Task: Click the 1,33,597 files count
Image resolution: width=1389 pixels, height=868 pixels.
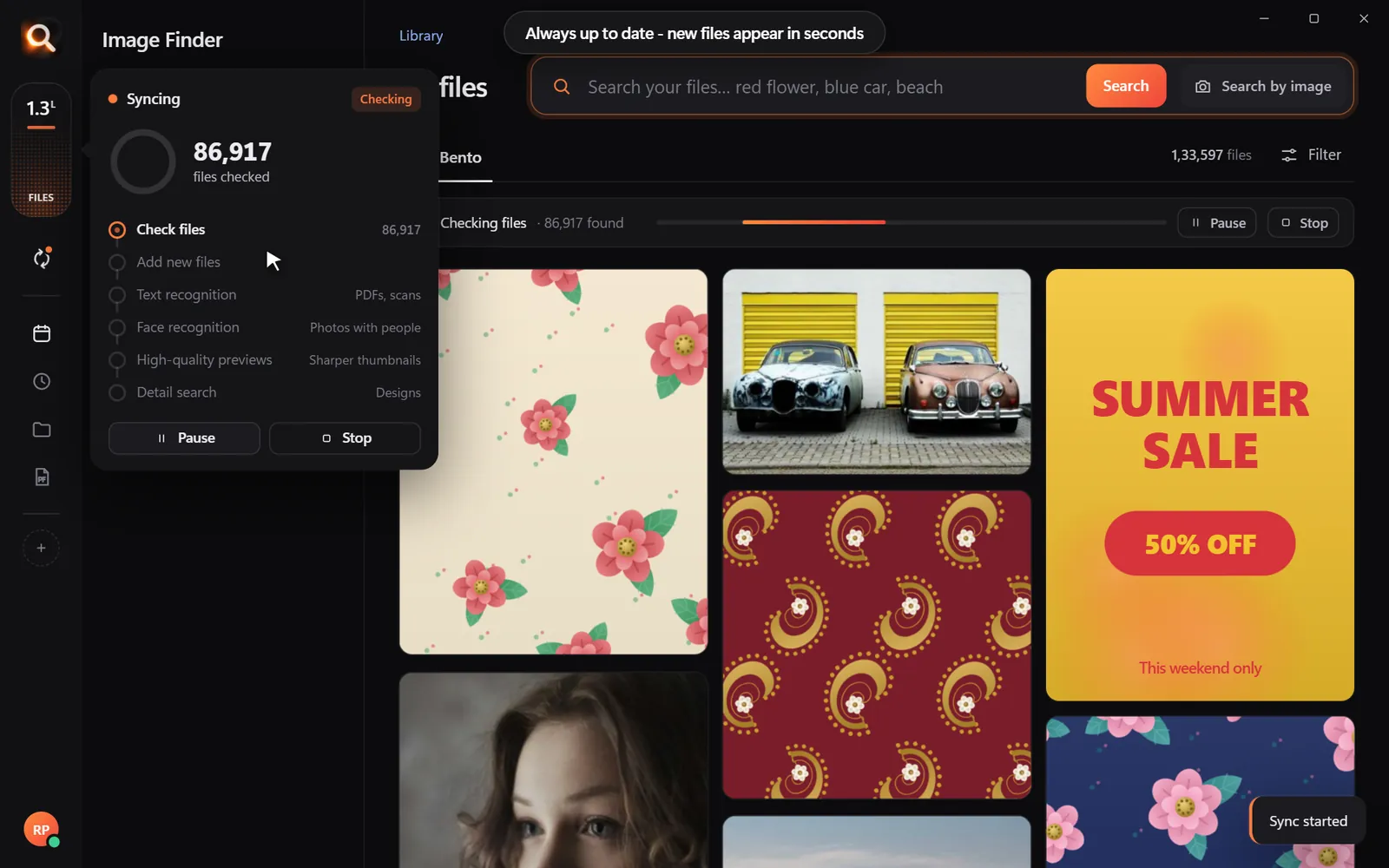Action: (x=1211, y=155)
